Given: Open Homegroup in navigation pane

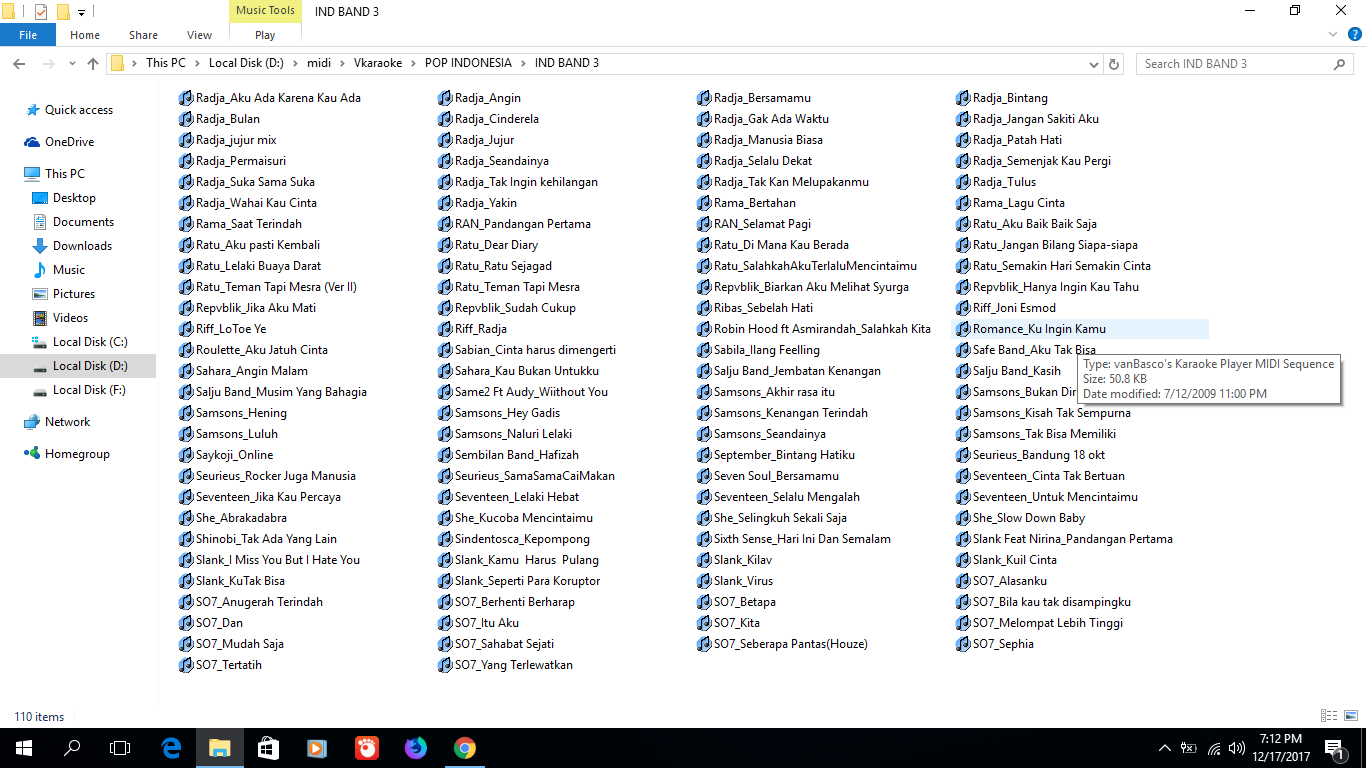Looking at the screenshot, I should (77, 454).
